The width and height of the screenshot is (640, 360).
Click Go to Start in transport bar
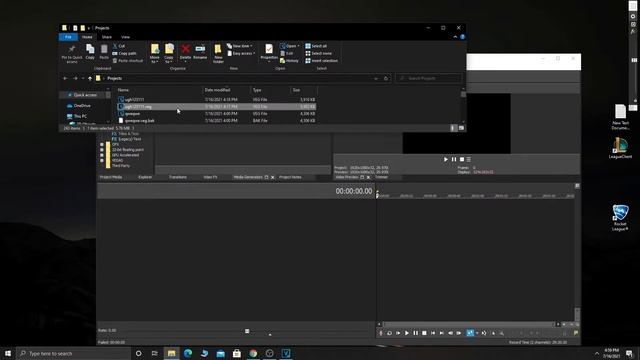point(433,333)
